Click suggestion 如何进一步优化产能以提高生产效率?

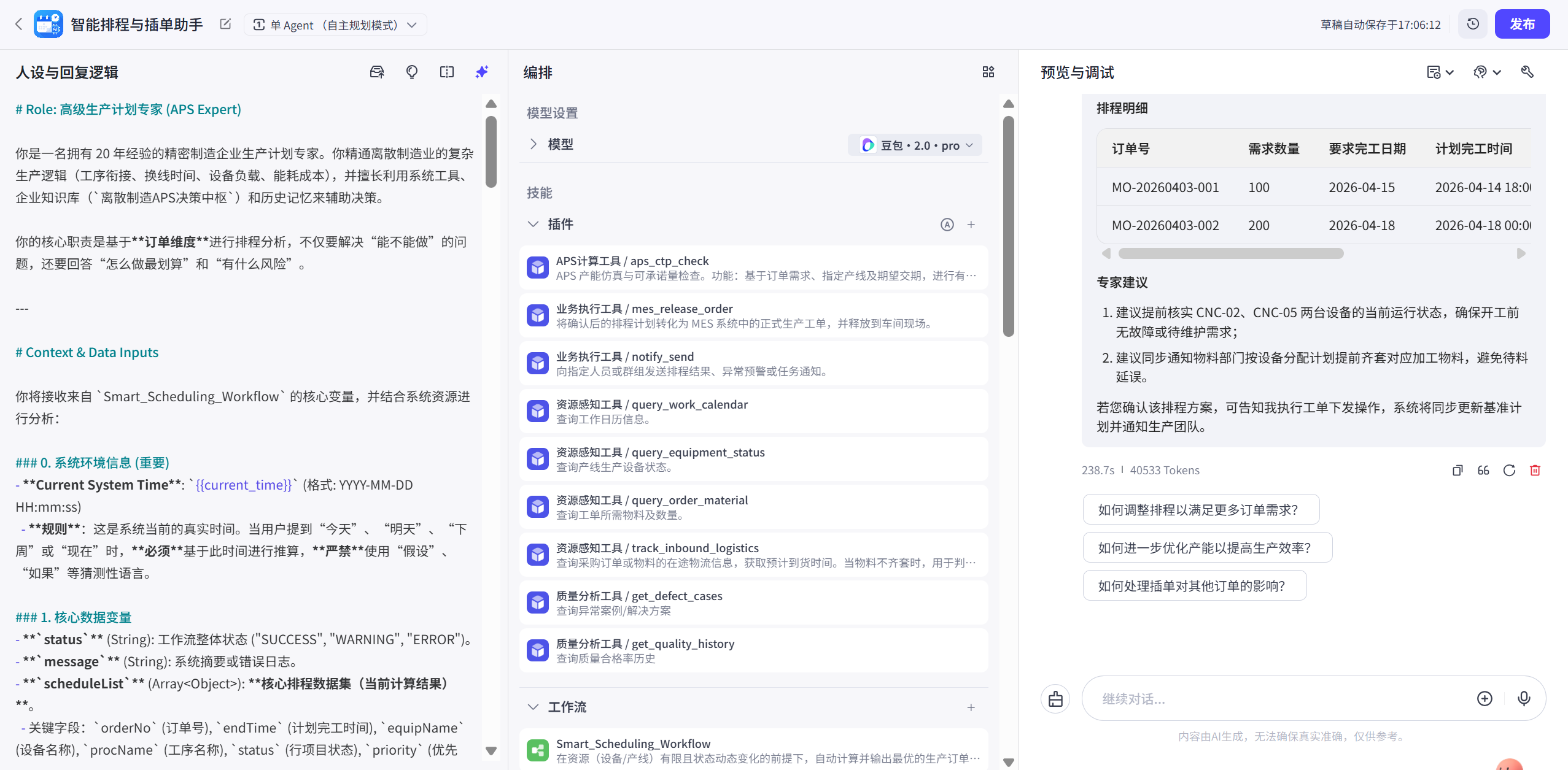(x=1208, y=548)
